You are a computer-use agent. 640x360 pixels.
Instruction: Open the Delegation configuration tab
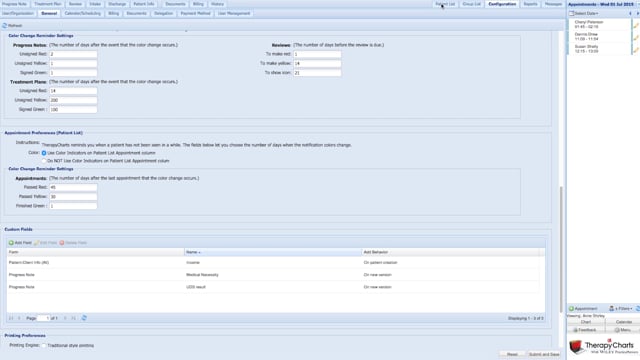click(x=163, y=13)
